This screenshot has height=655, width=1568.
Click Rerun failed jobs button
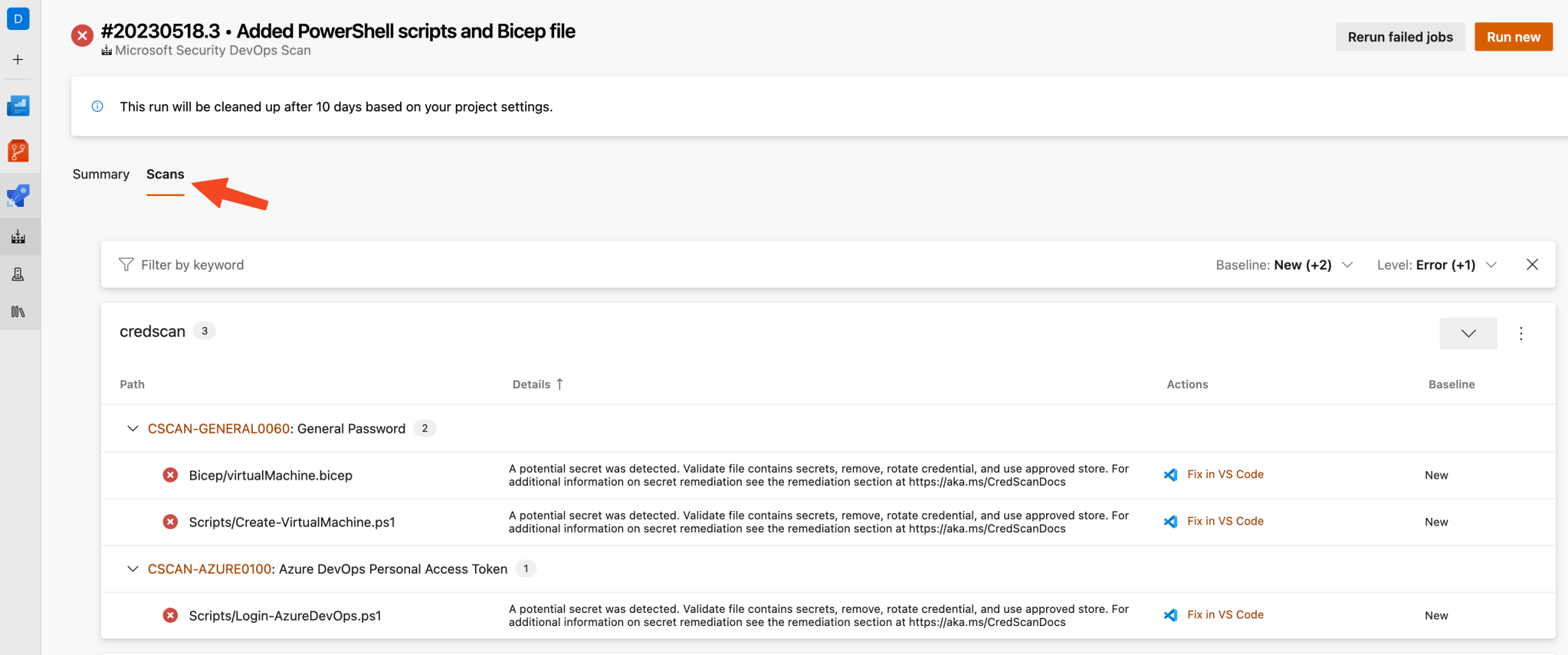1400,37
